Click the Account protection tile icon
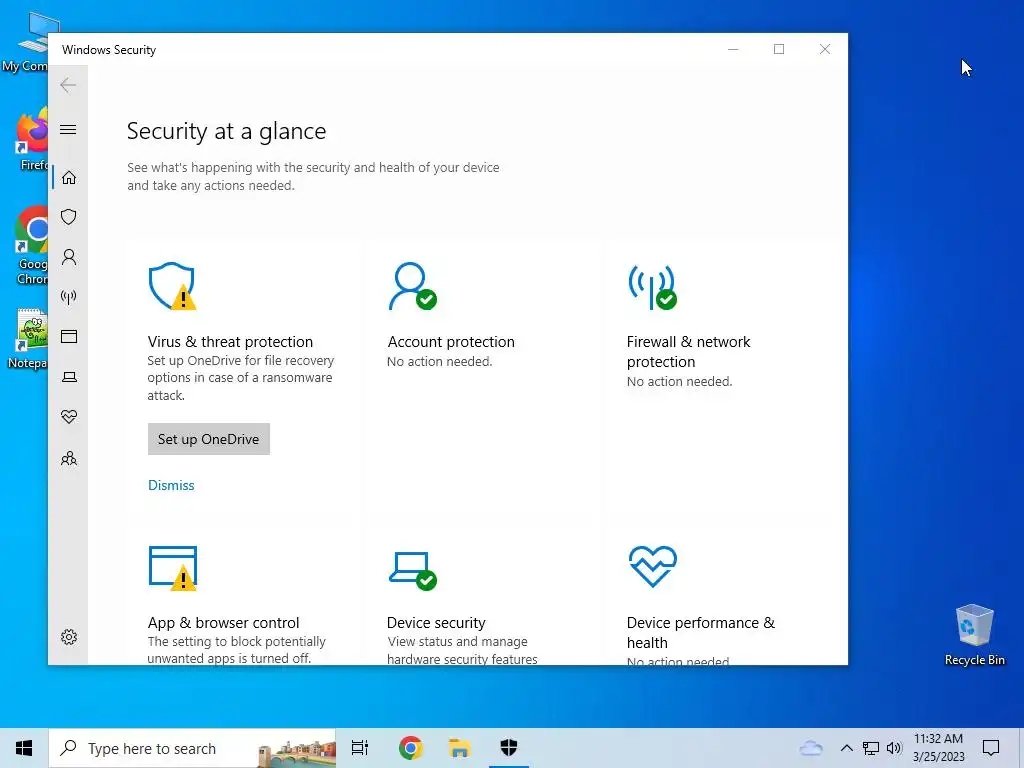This screenshot has height=768, width=1024. pyautogui.click(x=412, y=286)
